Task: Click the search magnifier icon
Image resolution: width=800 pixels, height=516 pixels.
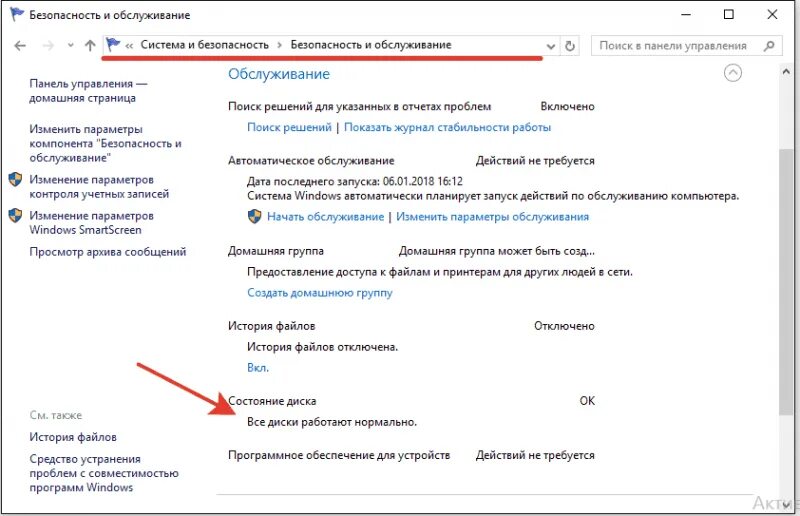Action: 769,46
